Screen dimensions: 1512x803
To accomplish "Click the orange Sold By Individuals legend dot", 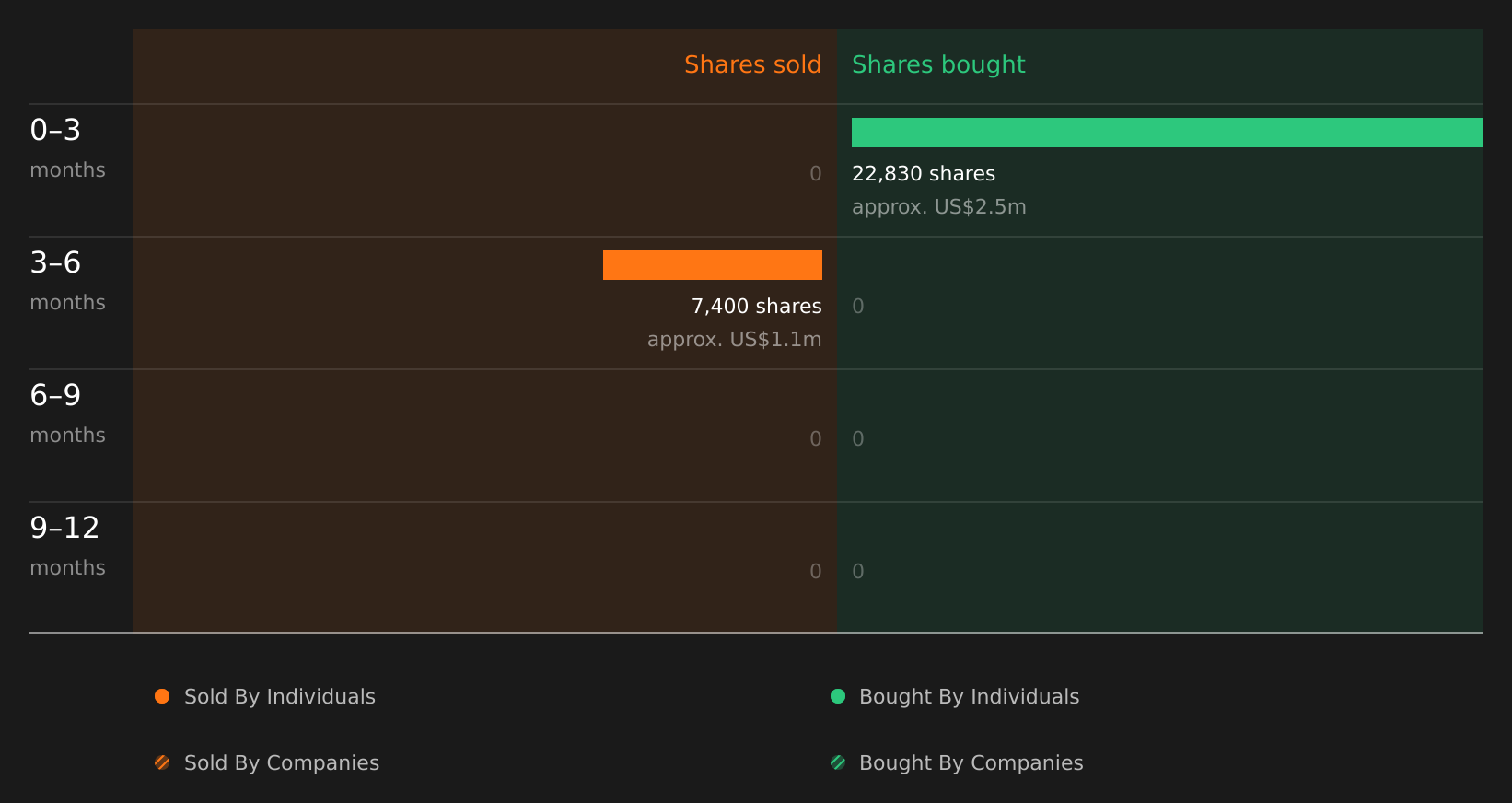I will click(x=162, y=696).
